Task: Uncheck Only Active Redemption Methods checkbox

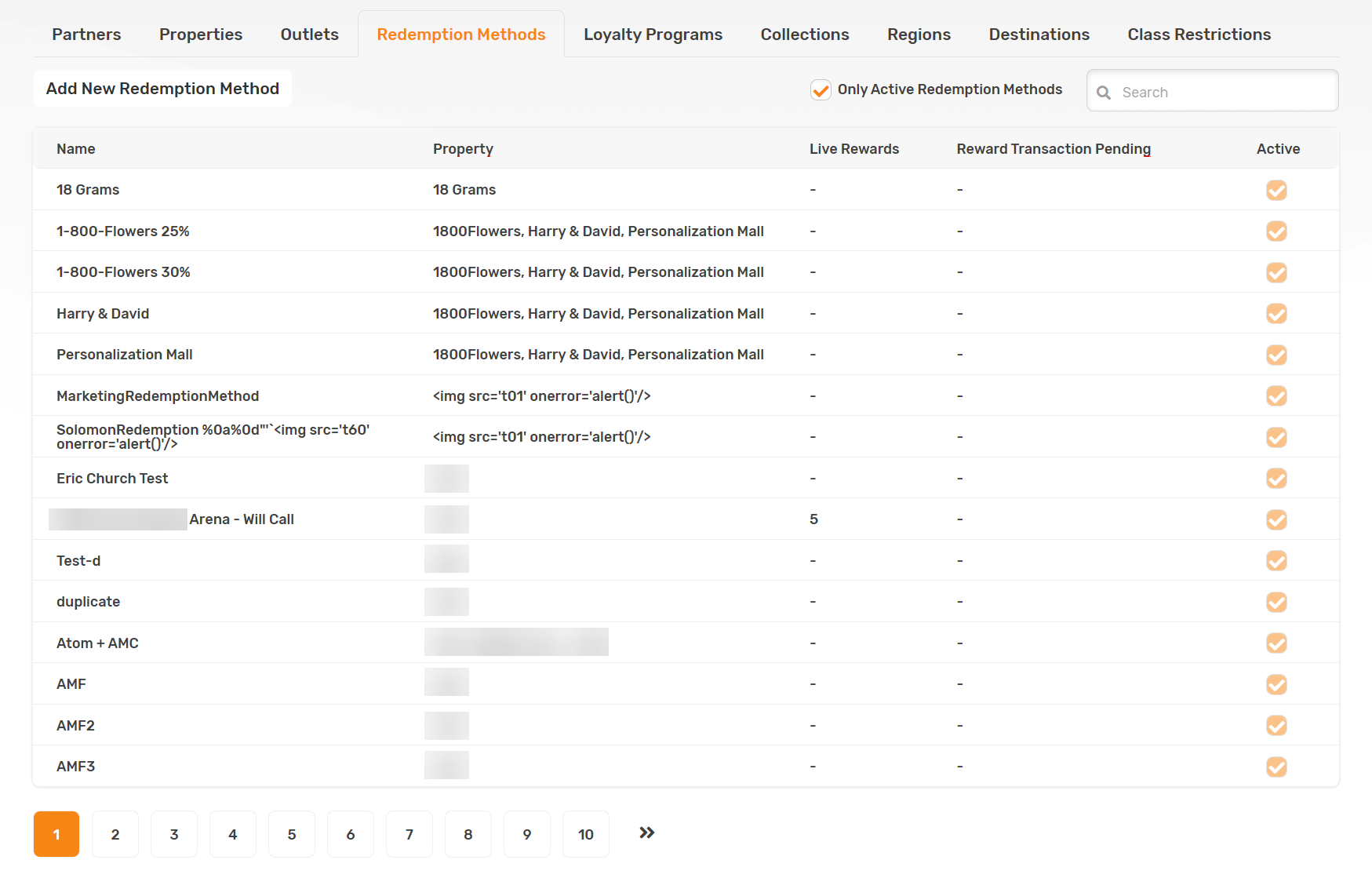Action: pyautogui.click(x=821, y=90)
